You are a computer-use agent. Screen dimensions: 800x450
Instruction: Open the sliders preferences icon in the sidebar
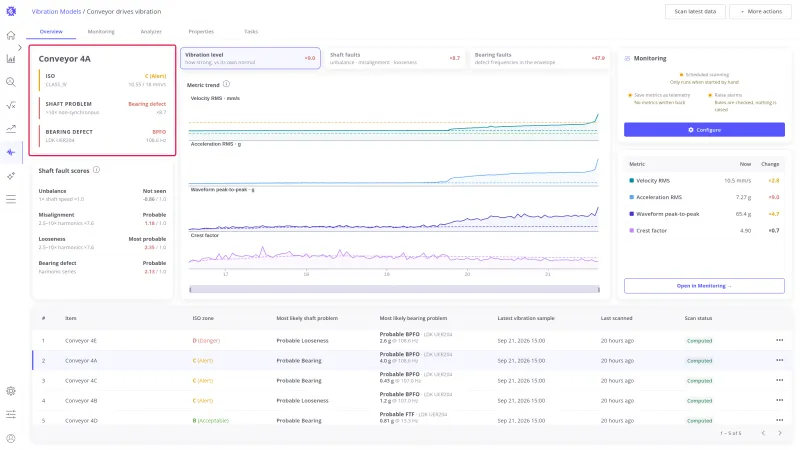point(11,414)
